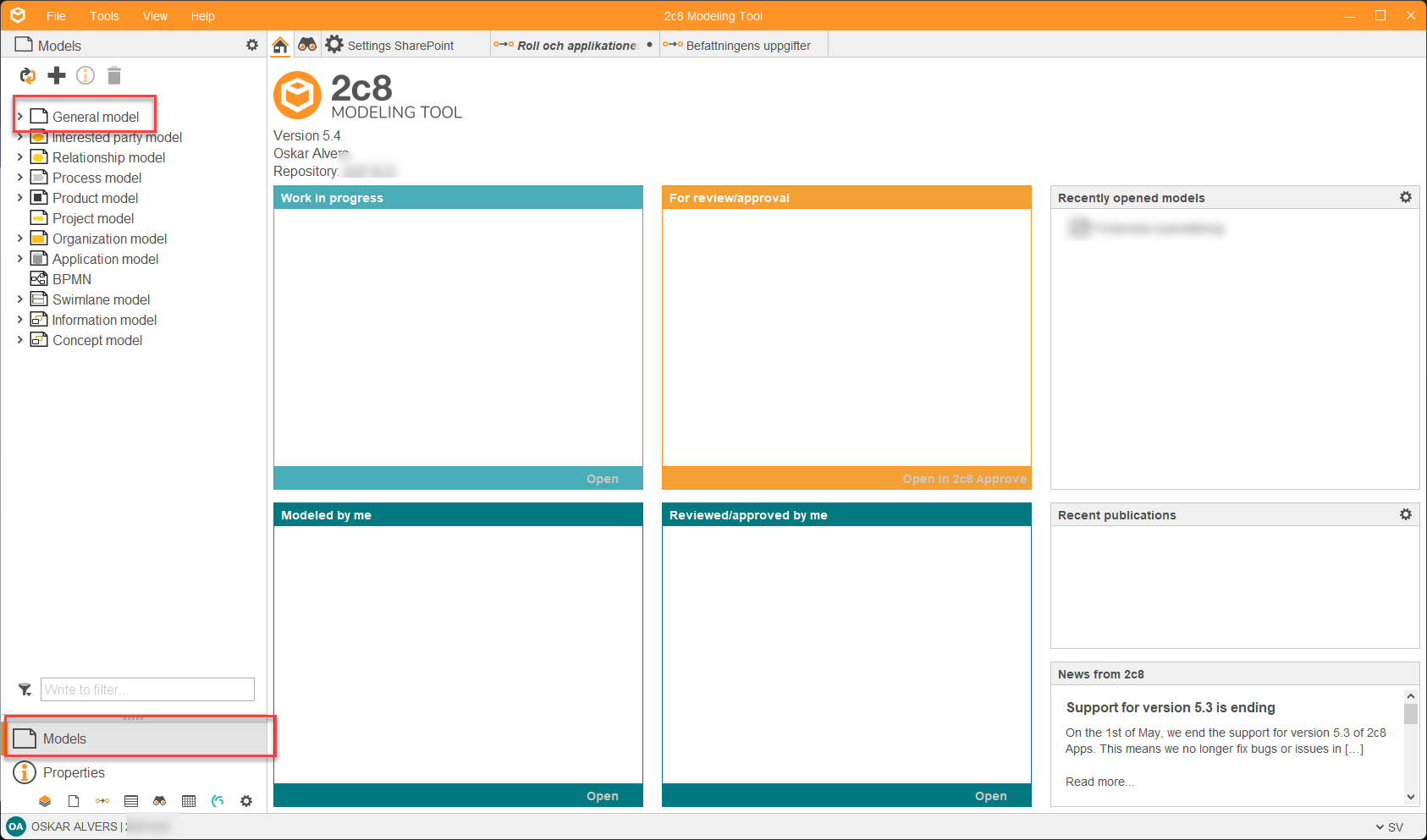1427x840 pixels.
Task: Open the Tools menu
Action: click(104, 16)
